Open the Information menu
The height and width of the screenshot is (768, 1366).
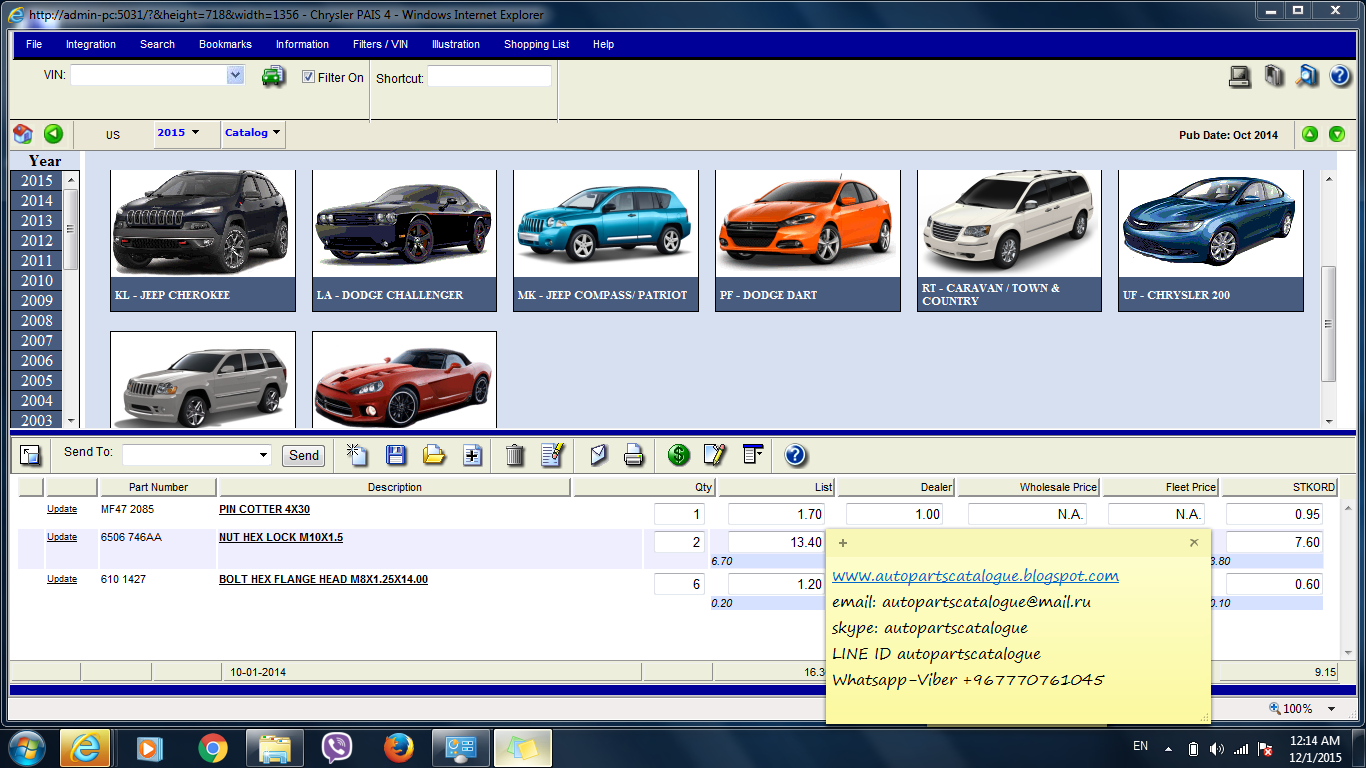[x=302, y=44]
